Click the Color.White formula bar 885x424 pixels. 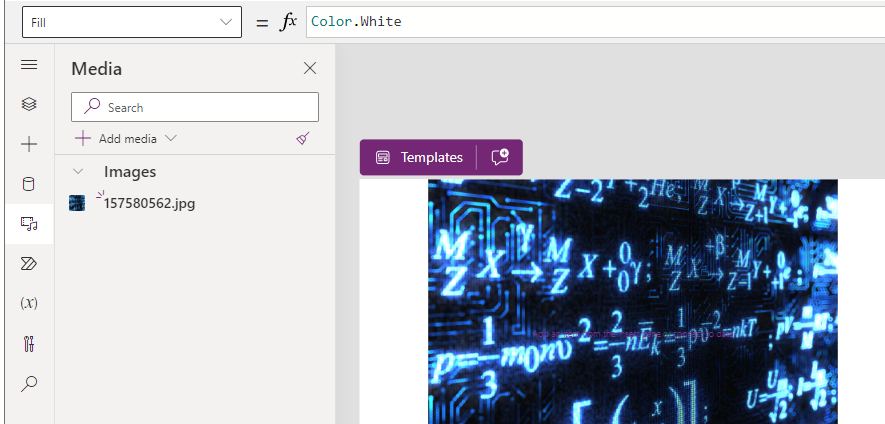point(595,22)
